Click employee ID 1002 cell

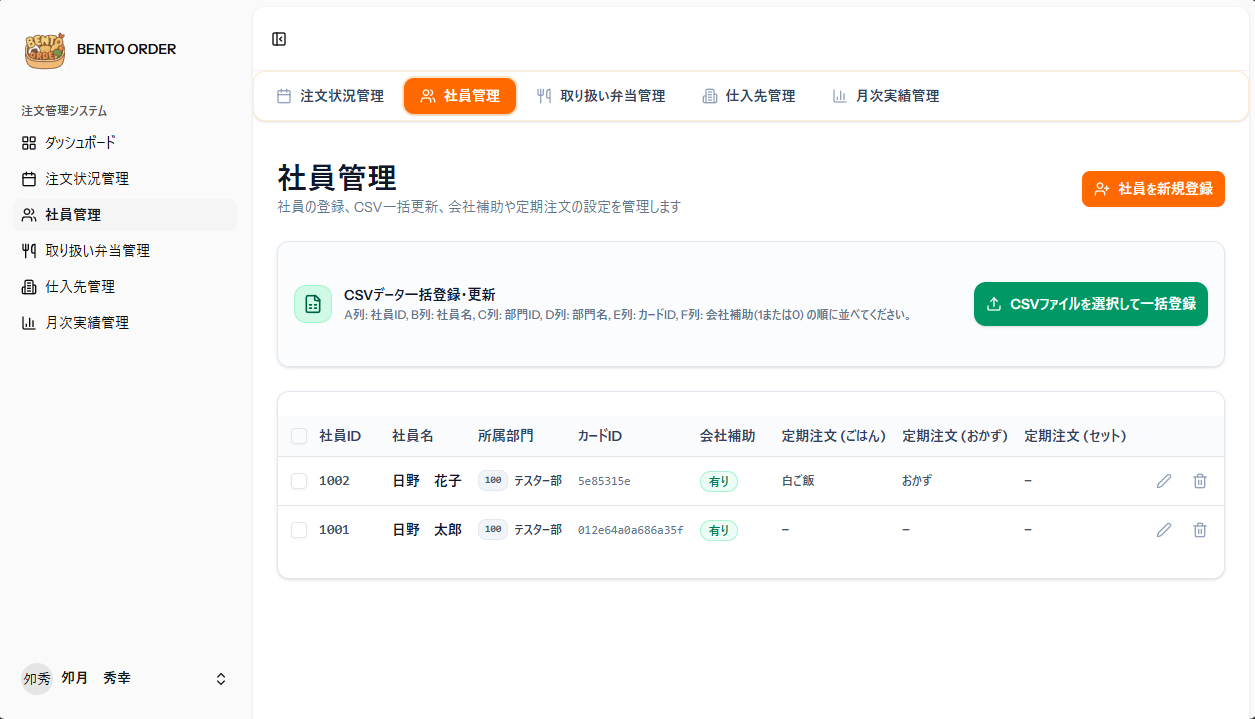click(334, 481)
